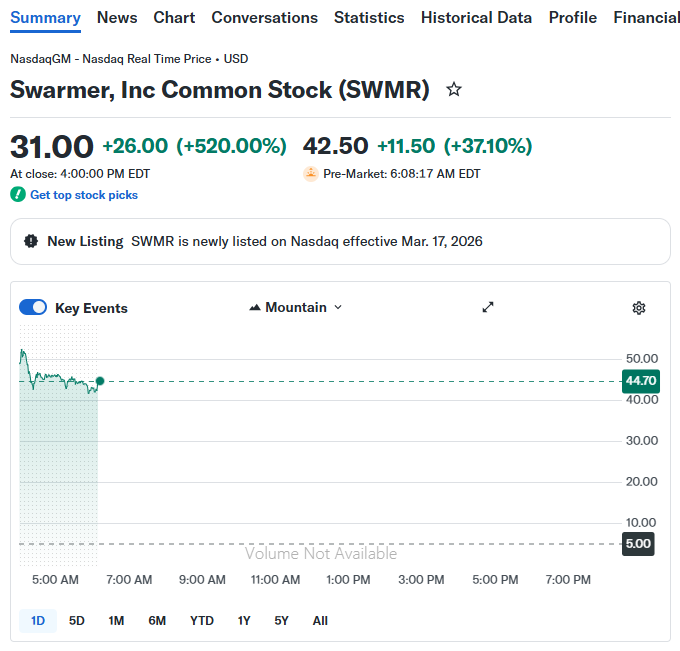The image size is (680, 651).
Task: Switch to the Profile tab
Action: pos(573,18)
